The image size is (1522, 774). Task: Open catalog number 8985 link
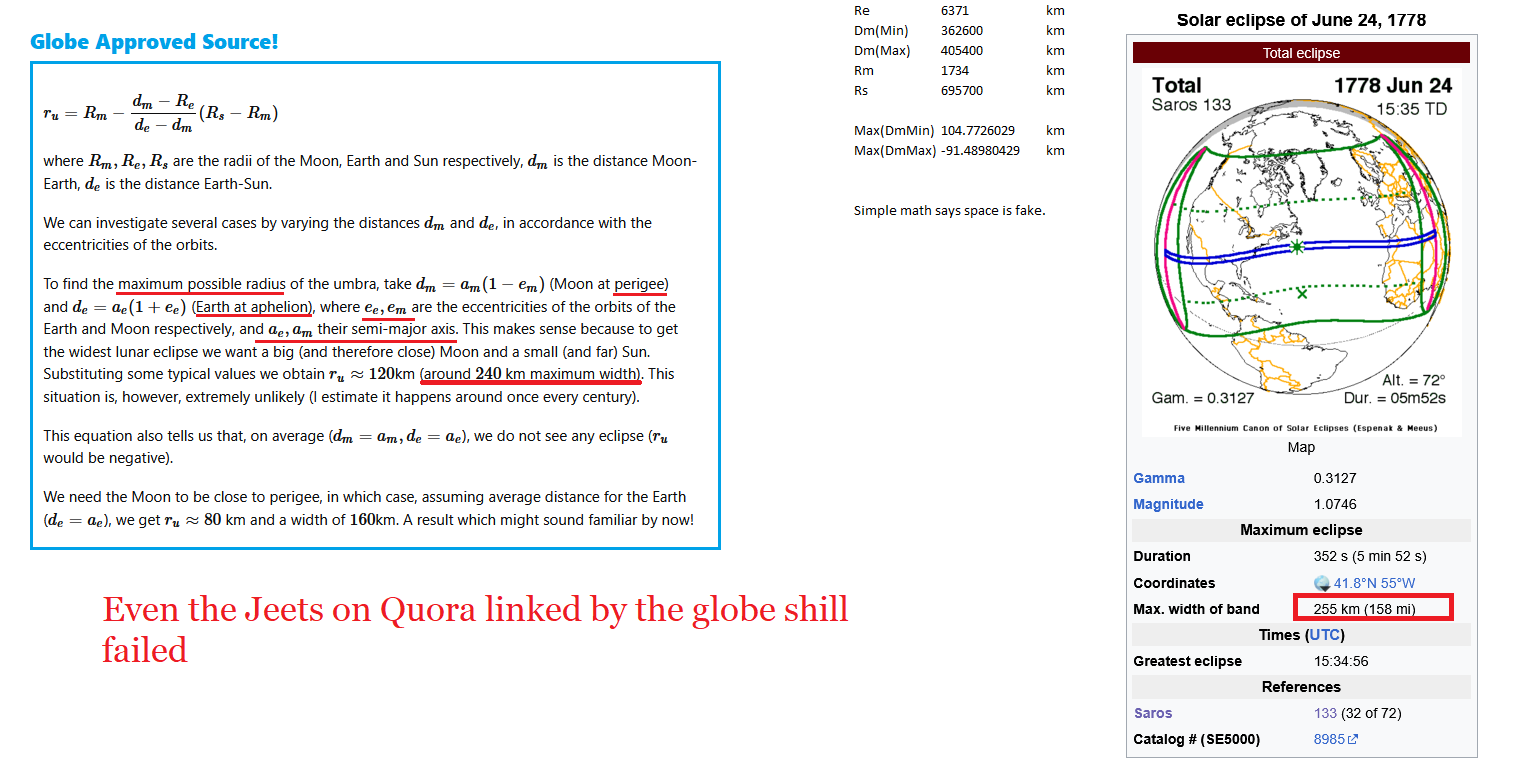pyautogui.click(x=1329, y=740)
